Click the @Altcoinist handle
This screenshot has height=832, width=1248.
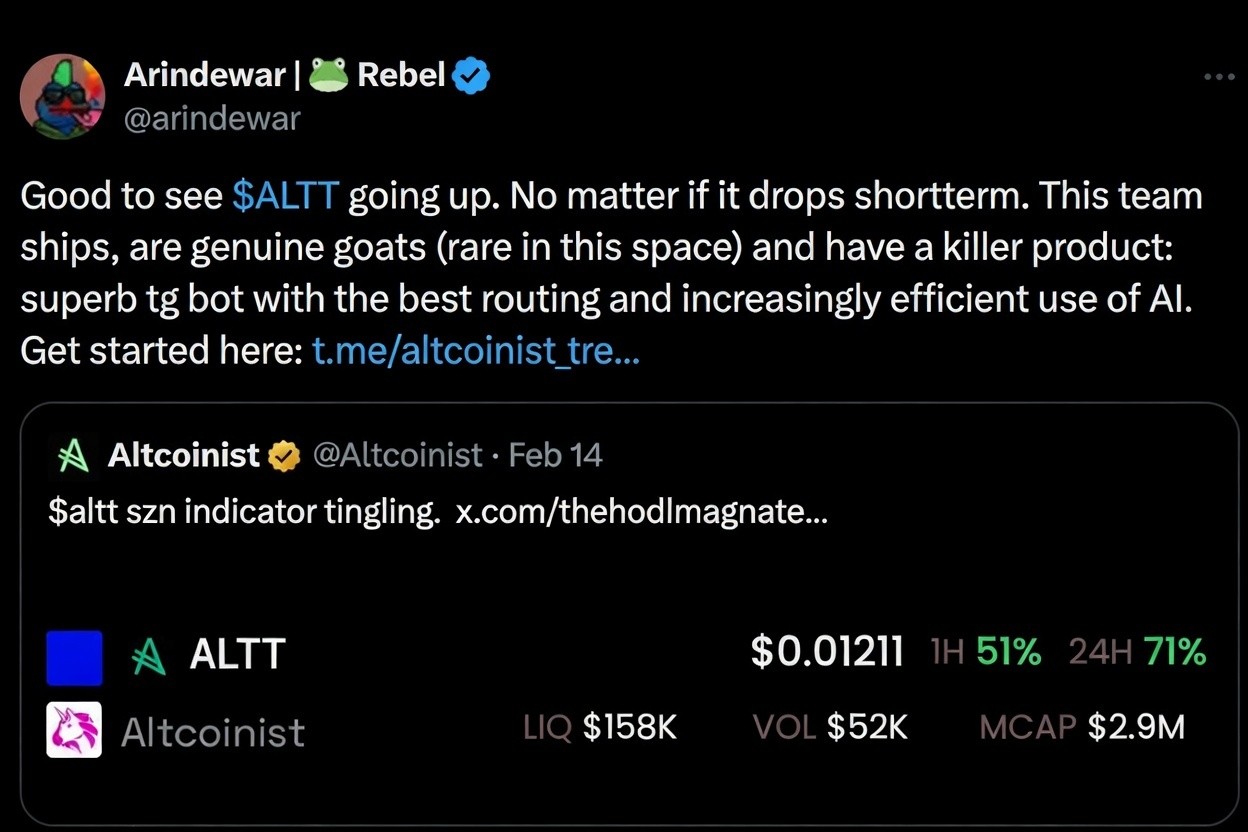click(401, 455)
